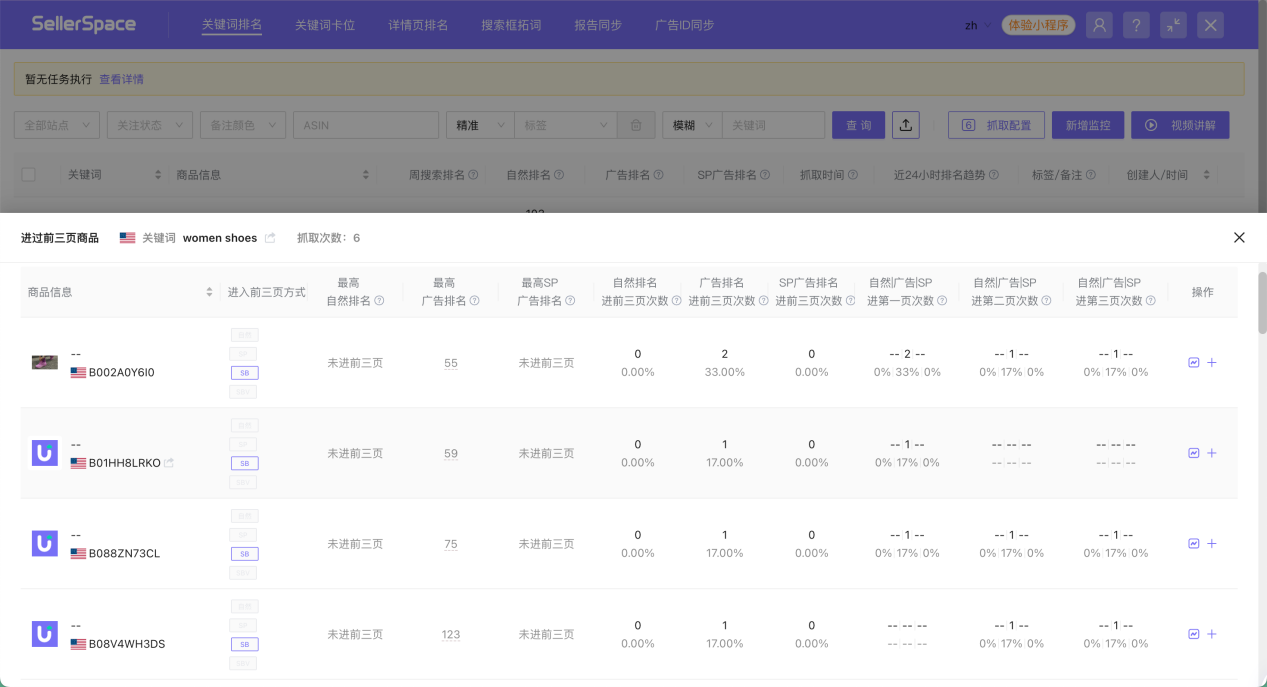This screenshot has height=687, width=1267.
Task: Open the ranking trend chart for B002A0Y6I0
Action: click(x=1193, y=362)
